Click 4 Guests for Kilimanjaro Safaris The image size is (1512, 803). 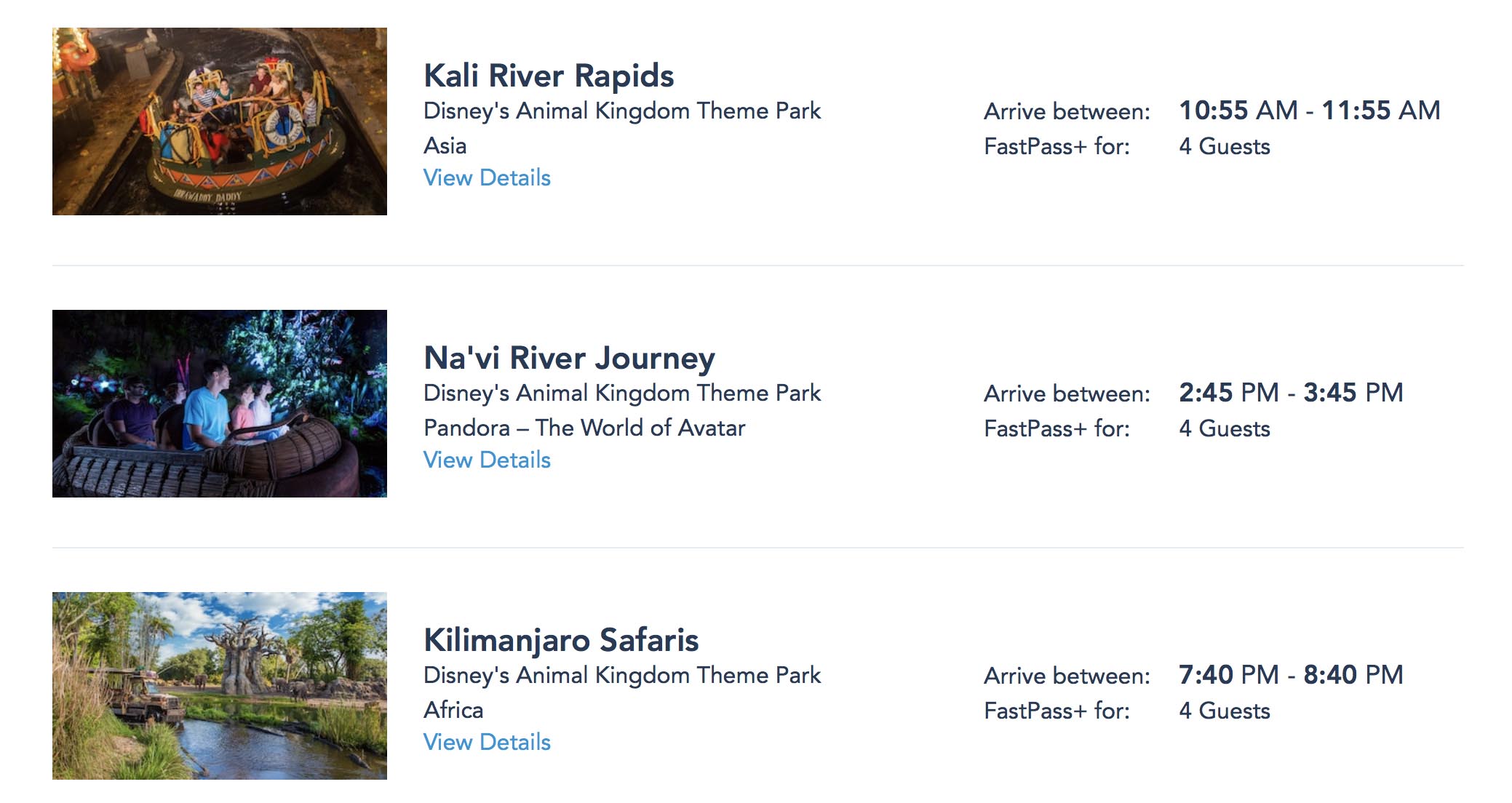[1225, 711]
